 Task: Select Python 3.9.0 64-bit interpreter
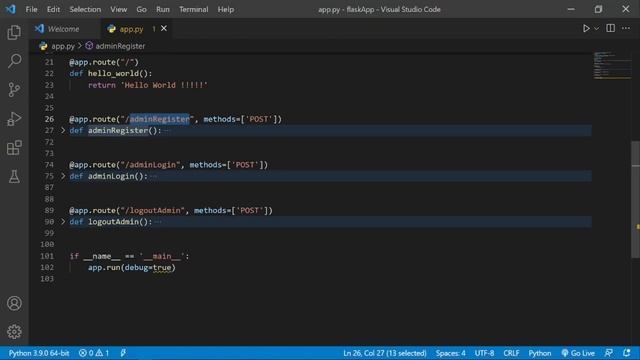(39, 353)
